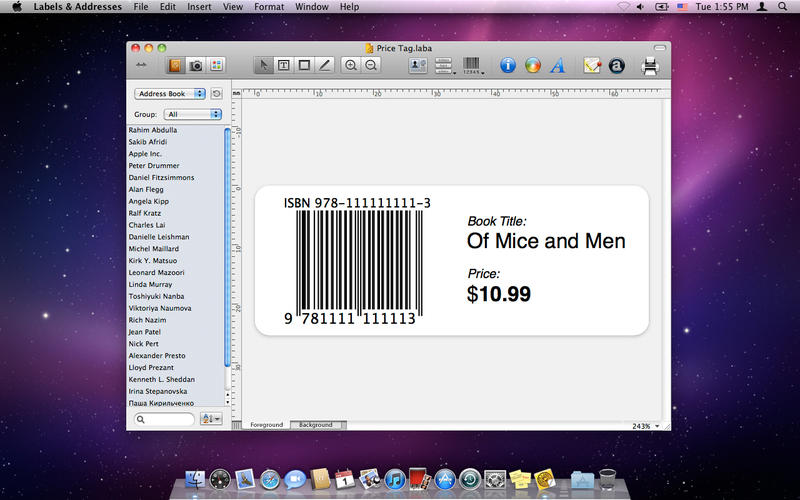This screenshot has height=500, width=800.
Task: Switch to the Background layer tab
Action: (316, 424)
